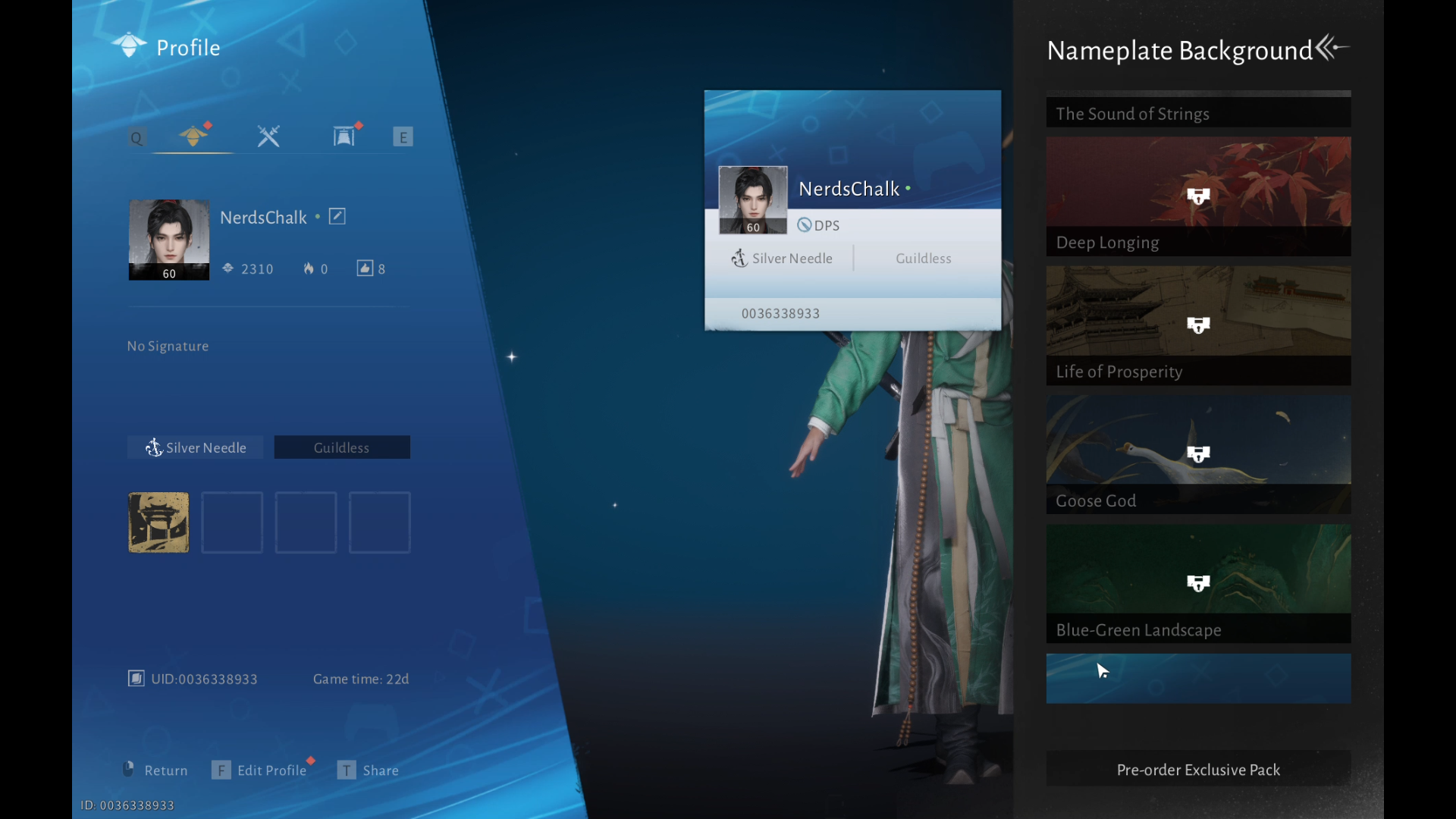Click the Guildless label in profile

[342, 447]
